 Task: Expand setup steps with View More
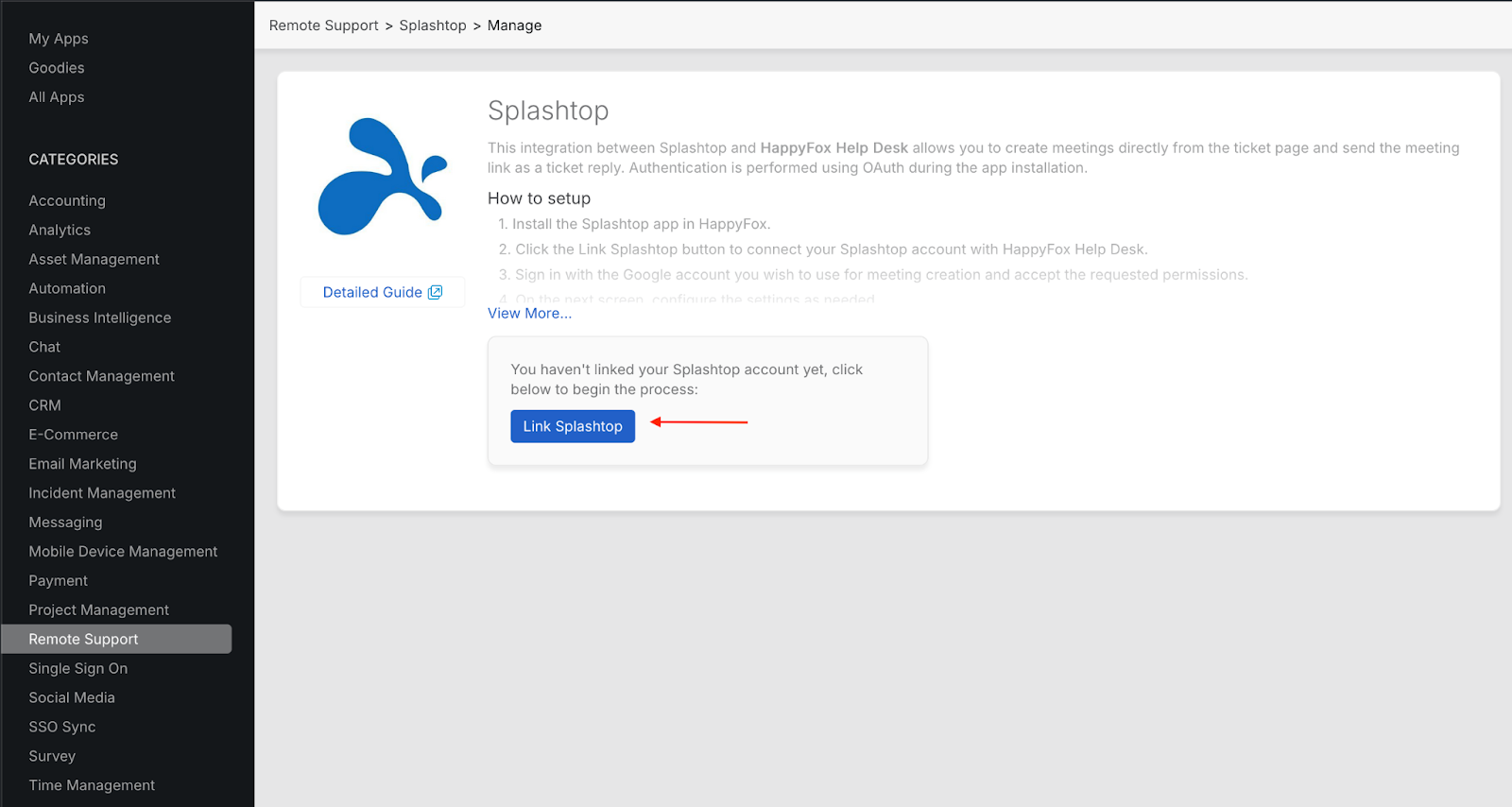pos(529,313)
